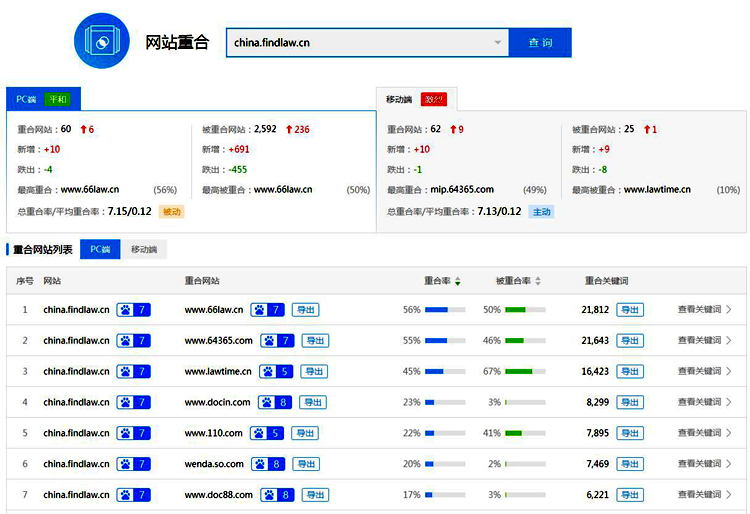
Task: Sort the table by 重合率 column
Action: point(442,281)
